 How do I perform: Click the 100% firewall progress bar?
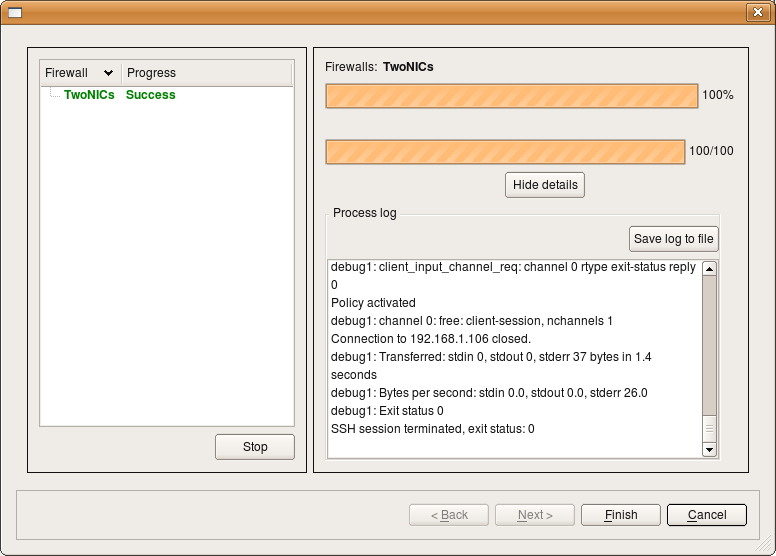(512, 96)
